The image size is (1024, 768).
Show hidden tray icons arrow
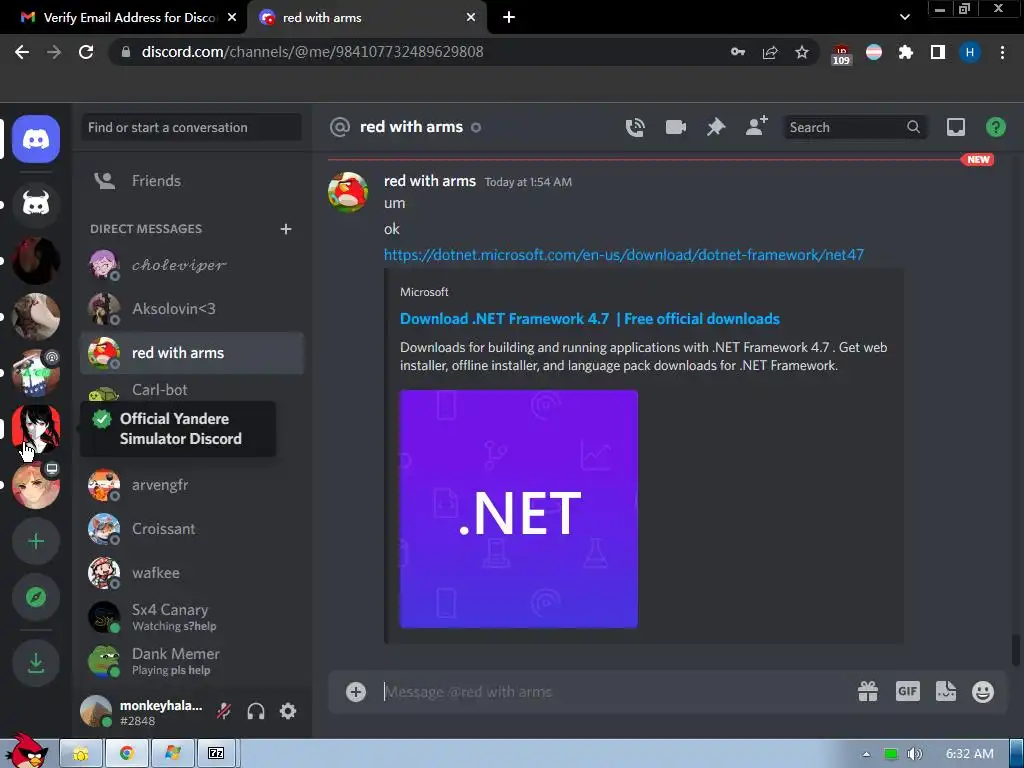click(x=866, y=754)
